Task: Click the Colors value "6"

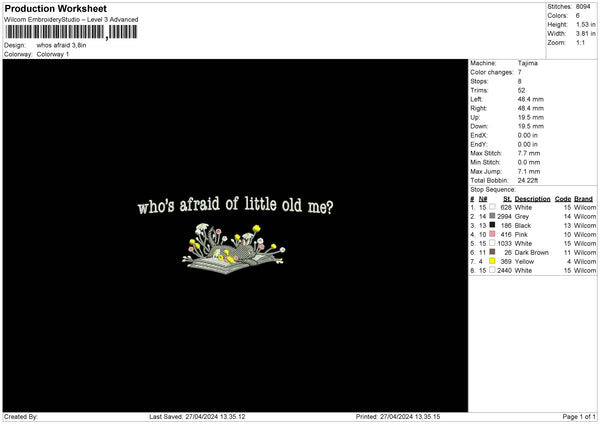Action: coord(578,16)
